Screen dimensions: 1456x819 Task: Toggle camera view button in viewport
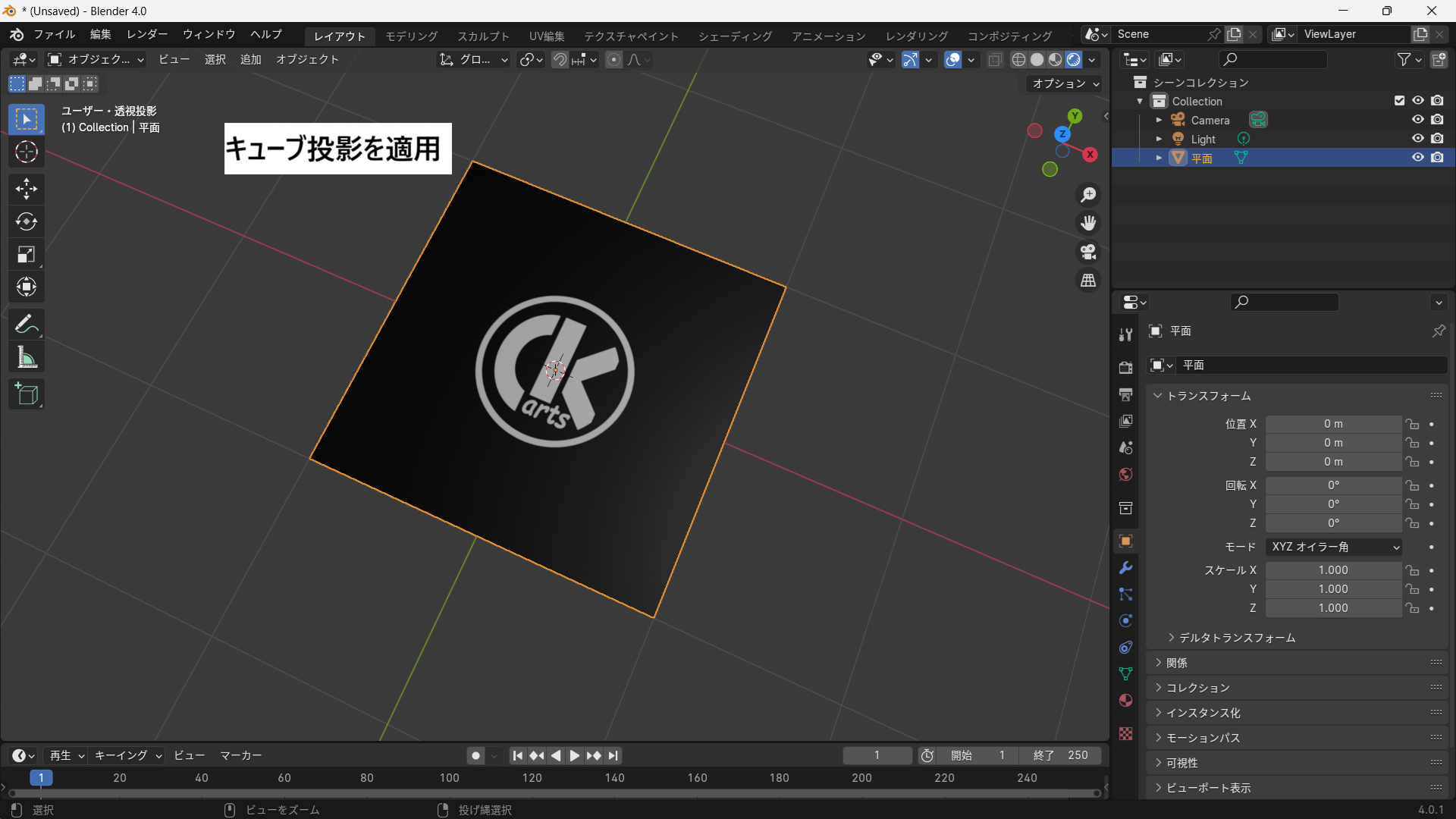pos(1088,252)
